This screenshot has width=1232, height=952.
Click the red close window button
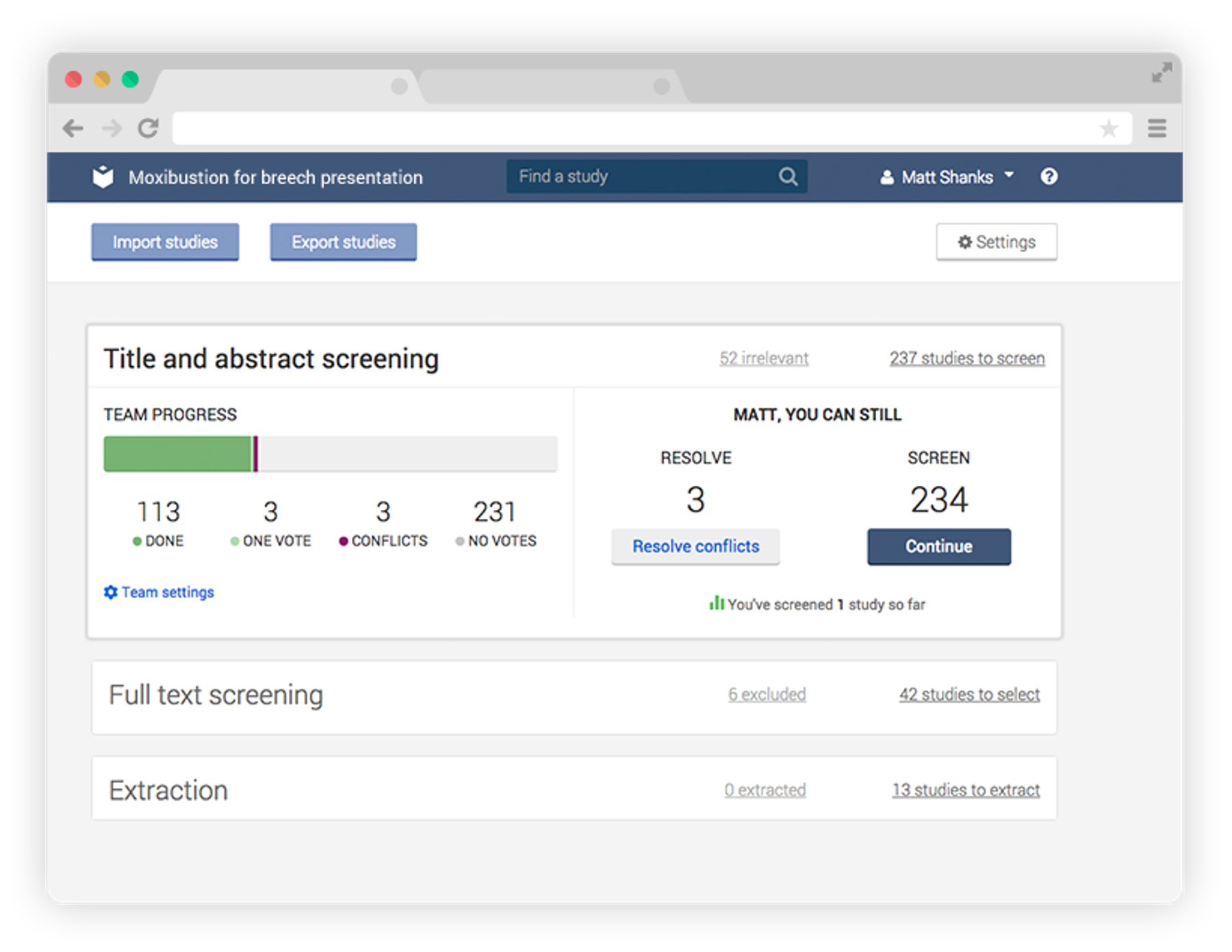(x=73, y=79)
